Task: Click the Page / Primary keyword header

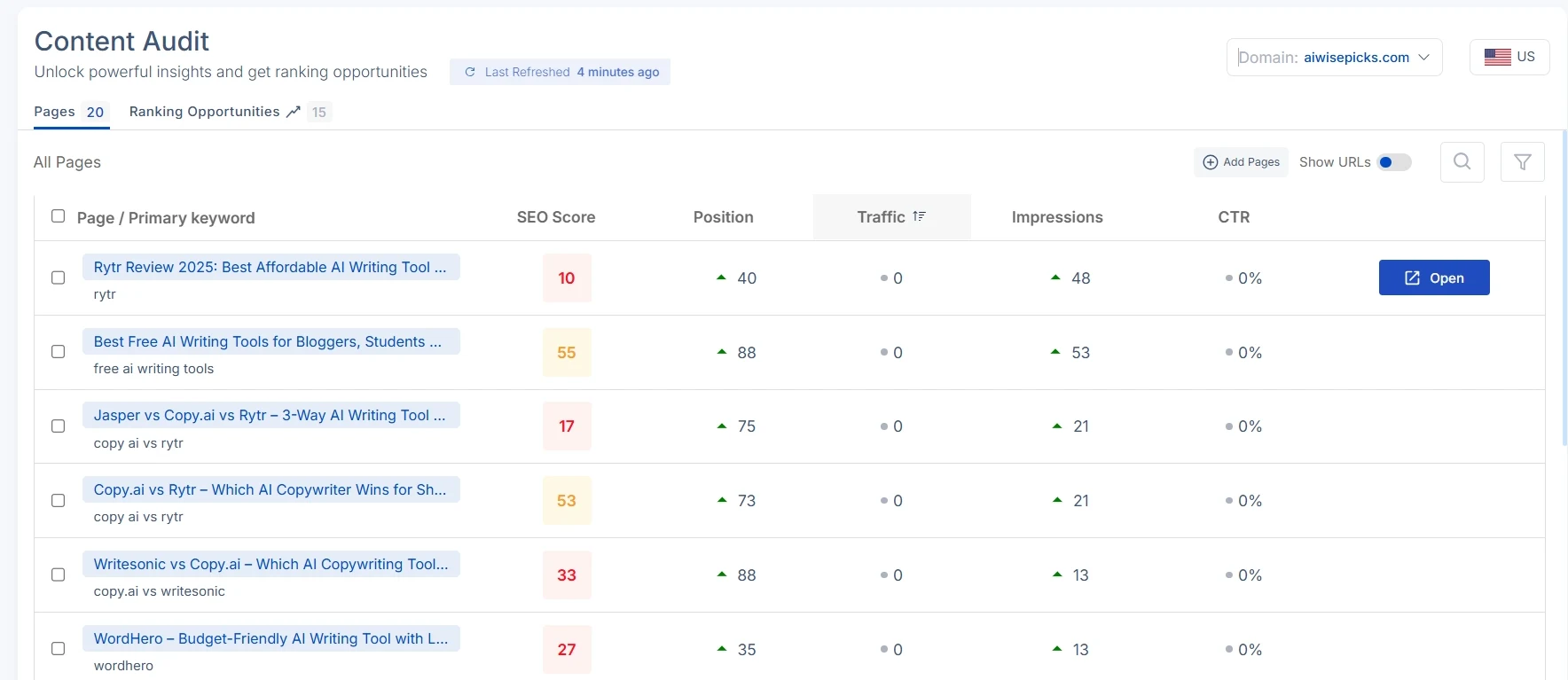Action: pos(166,218)
